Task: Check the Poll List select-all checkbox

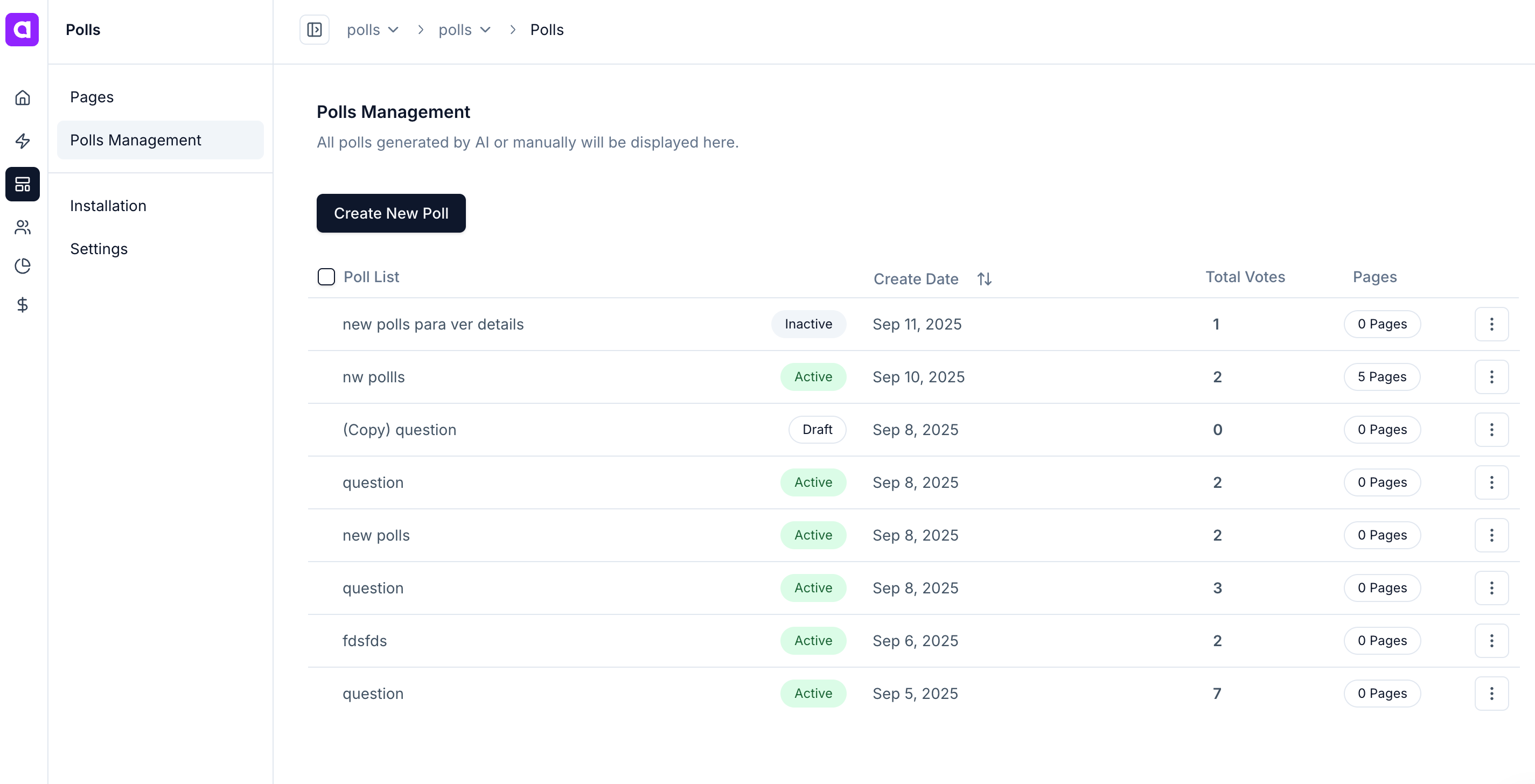Action: point(326,277)
